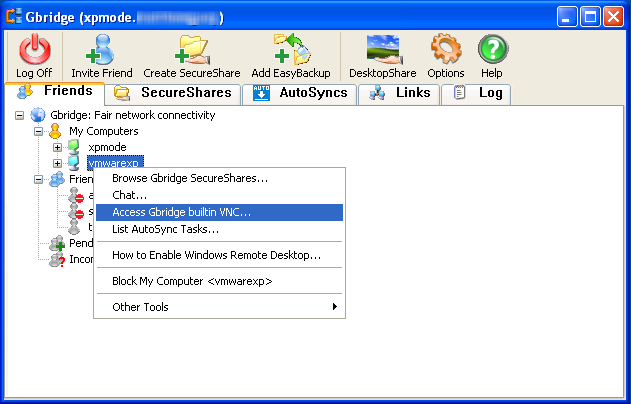Click the Pending invitations icon

pos(57,243)
